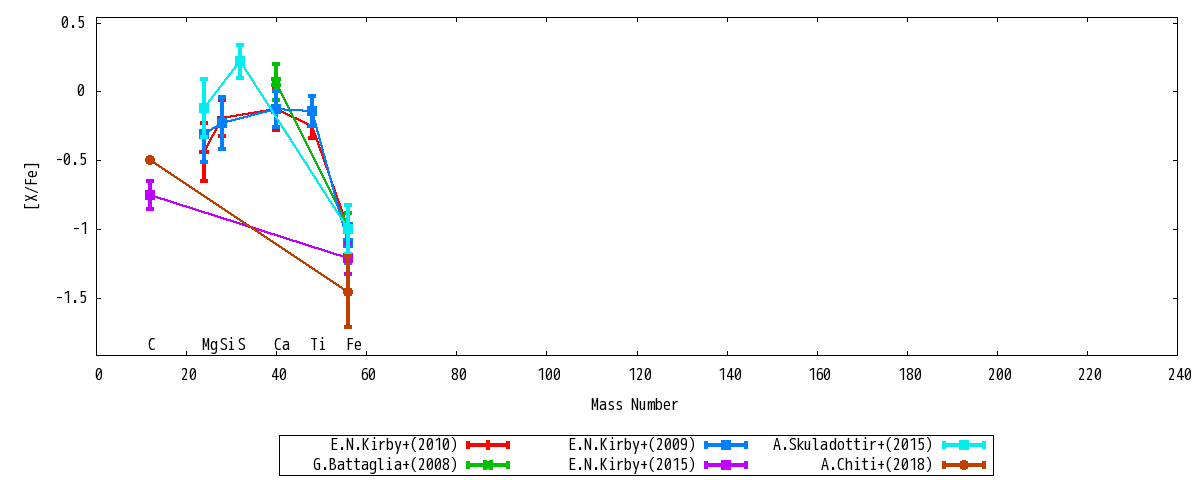
Task: Select the E.N.Kirby+(2010) legend label
Action: tap(394, 445)
